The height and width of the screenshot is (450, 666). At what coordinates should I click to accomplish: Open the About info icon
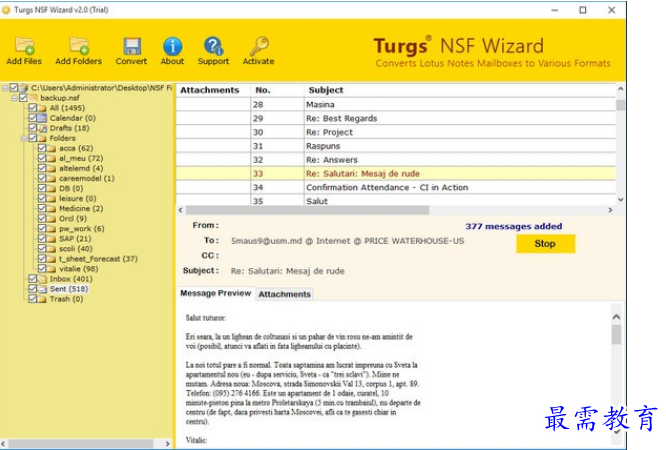(172, 46)
